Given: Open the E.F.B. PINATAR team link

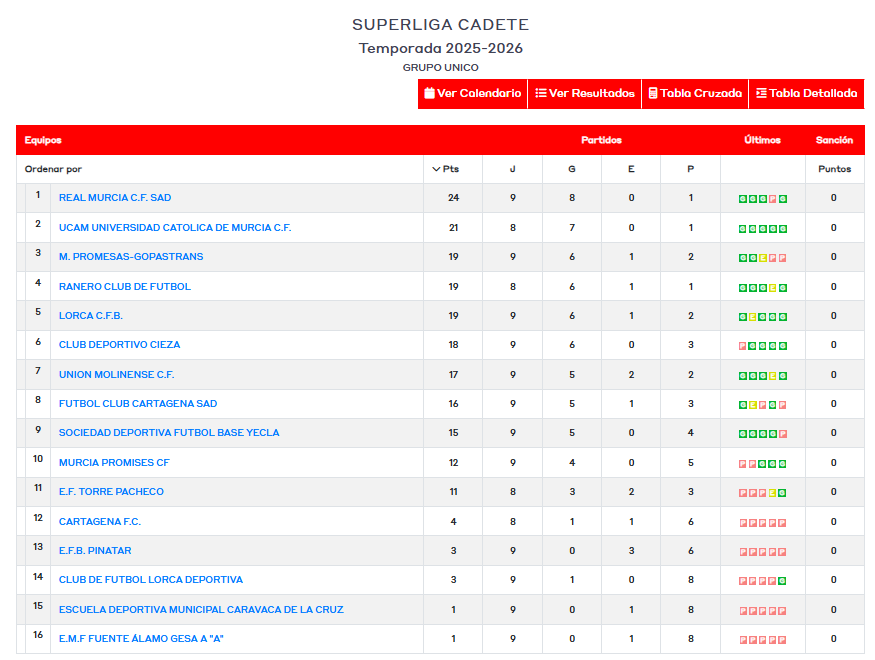Looking at the screenshot, I should pyautogui.click(x=95, y=551).
